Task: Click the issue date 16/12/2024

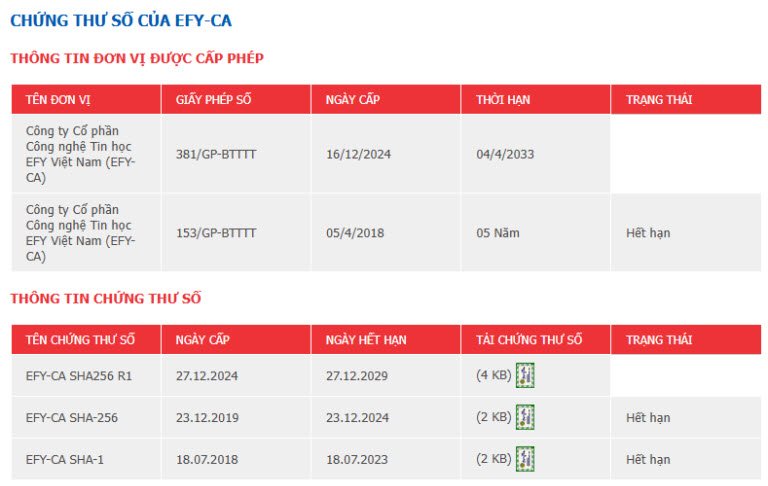Action: (x=359, y=154)
